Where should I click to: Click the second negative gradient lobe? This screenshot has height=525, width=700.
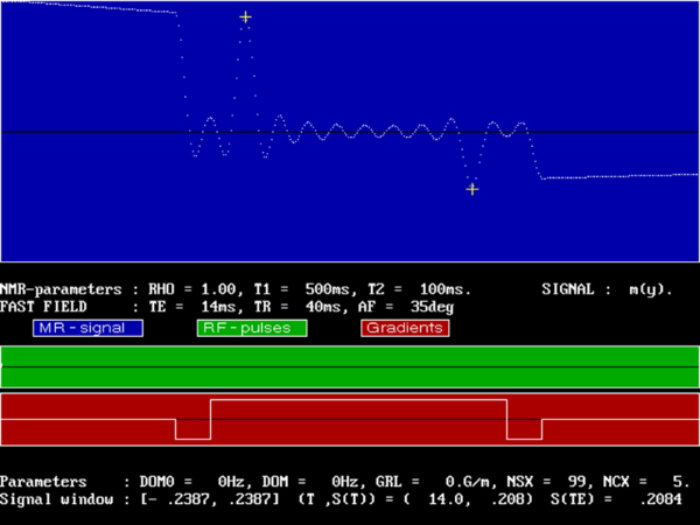[525, 429]
